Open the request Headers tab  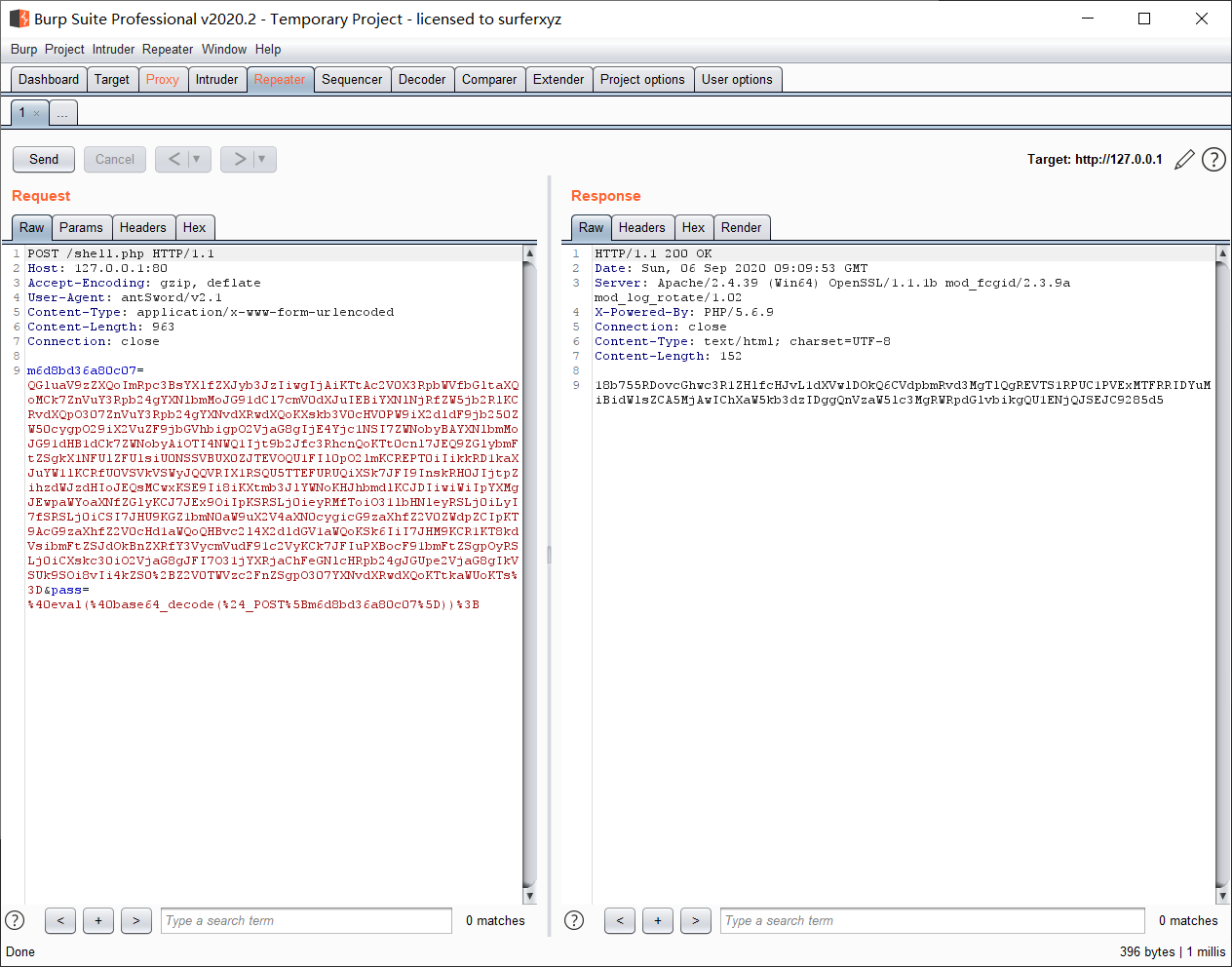click(x=143, y=228)
